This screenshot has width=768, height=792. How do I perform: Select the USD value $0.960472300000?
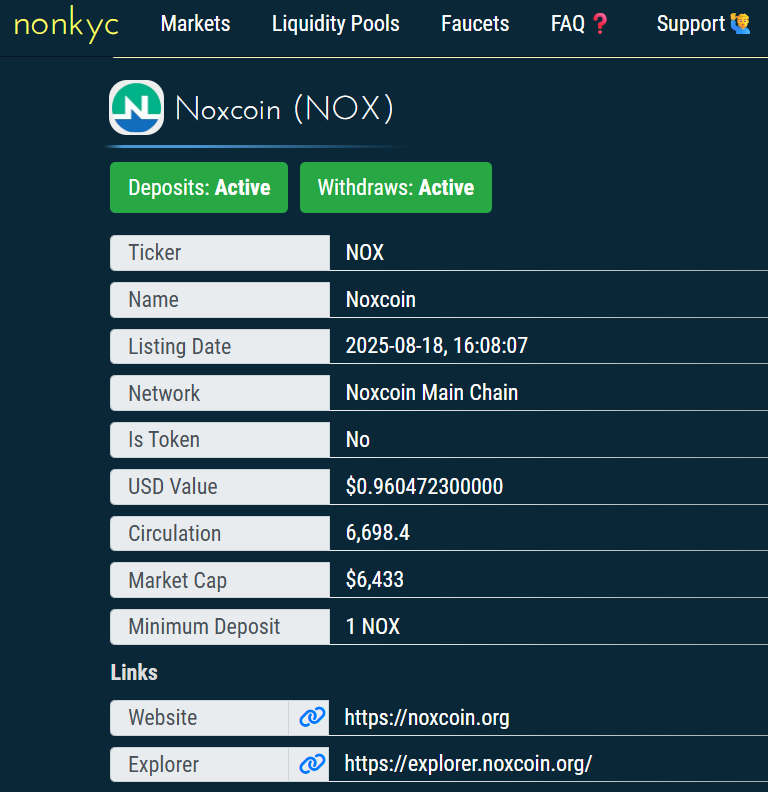pos(424,486)
